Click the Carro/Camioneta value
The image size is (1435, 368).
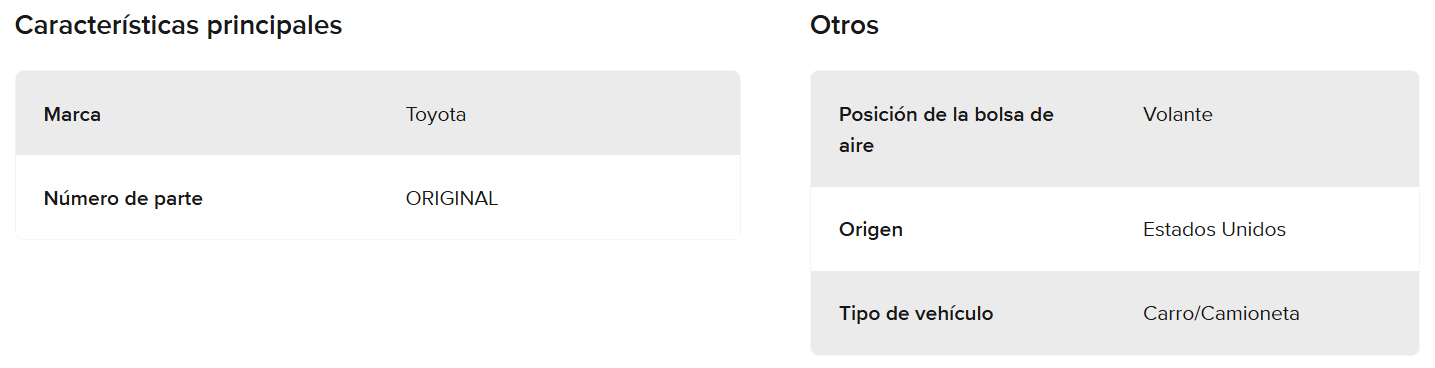coord(1221,314)
